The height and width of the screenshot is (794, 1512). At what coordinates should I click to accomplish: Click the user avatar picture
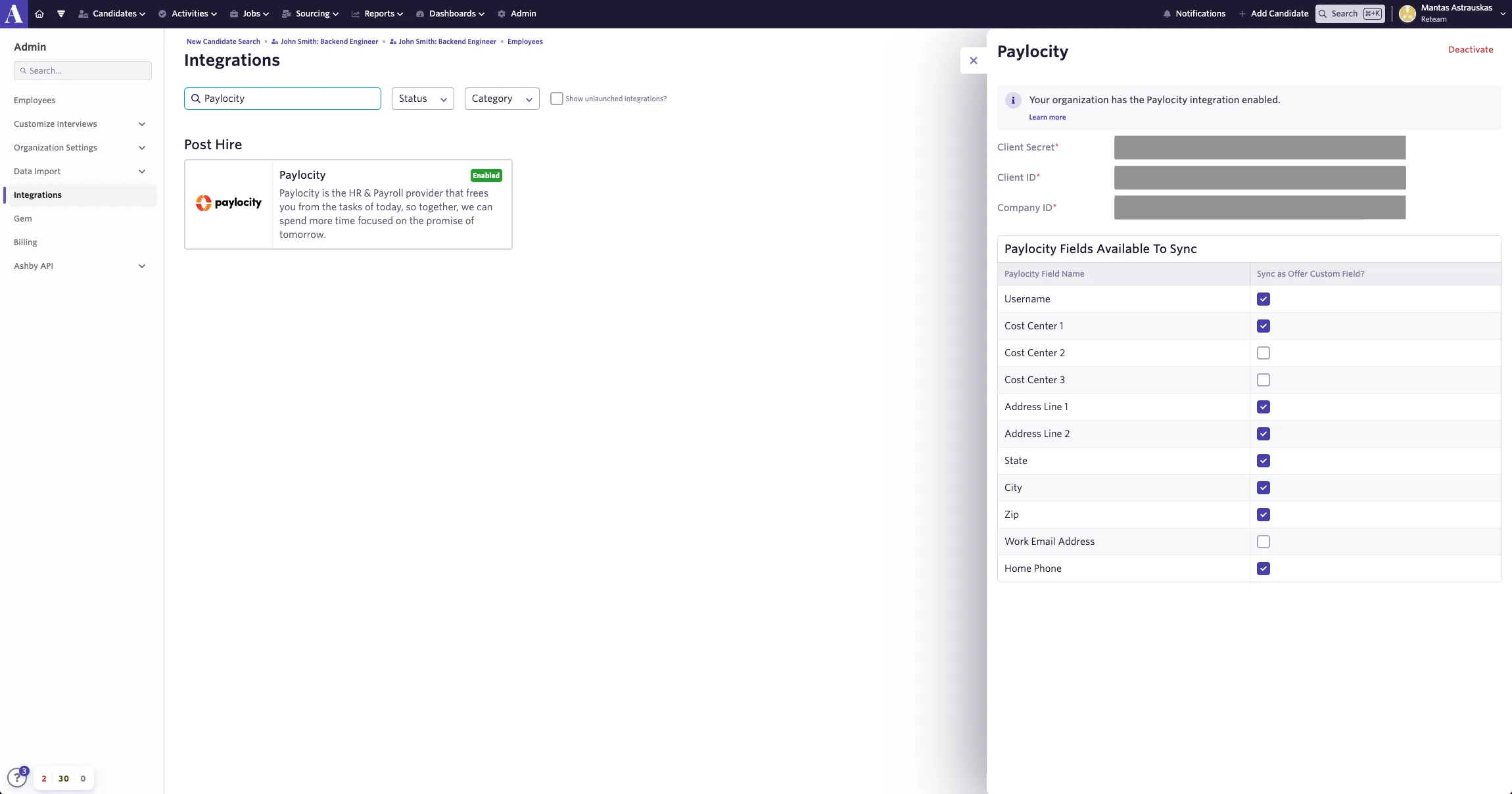(x=1407, y=14)
